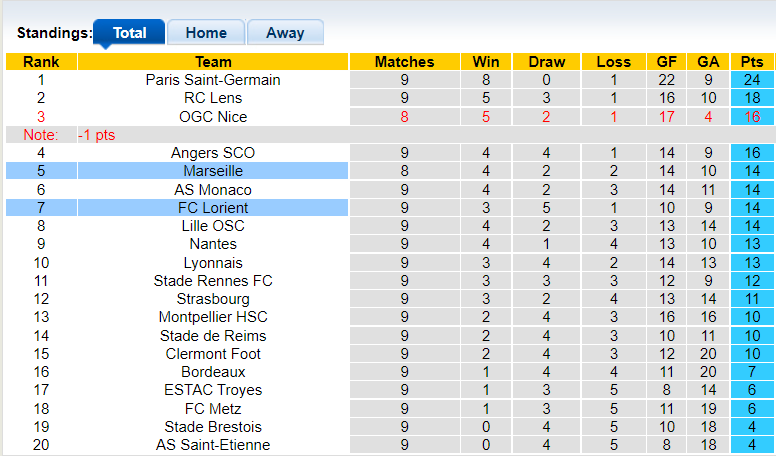This screenshot has width=776, height=456.
Task: Click Paris Saint-Germain's 24 points cell
Action: [x=752, y=80]
